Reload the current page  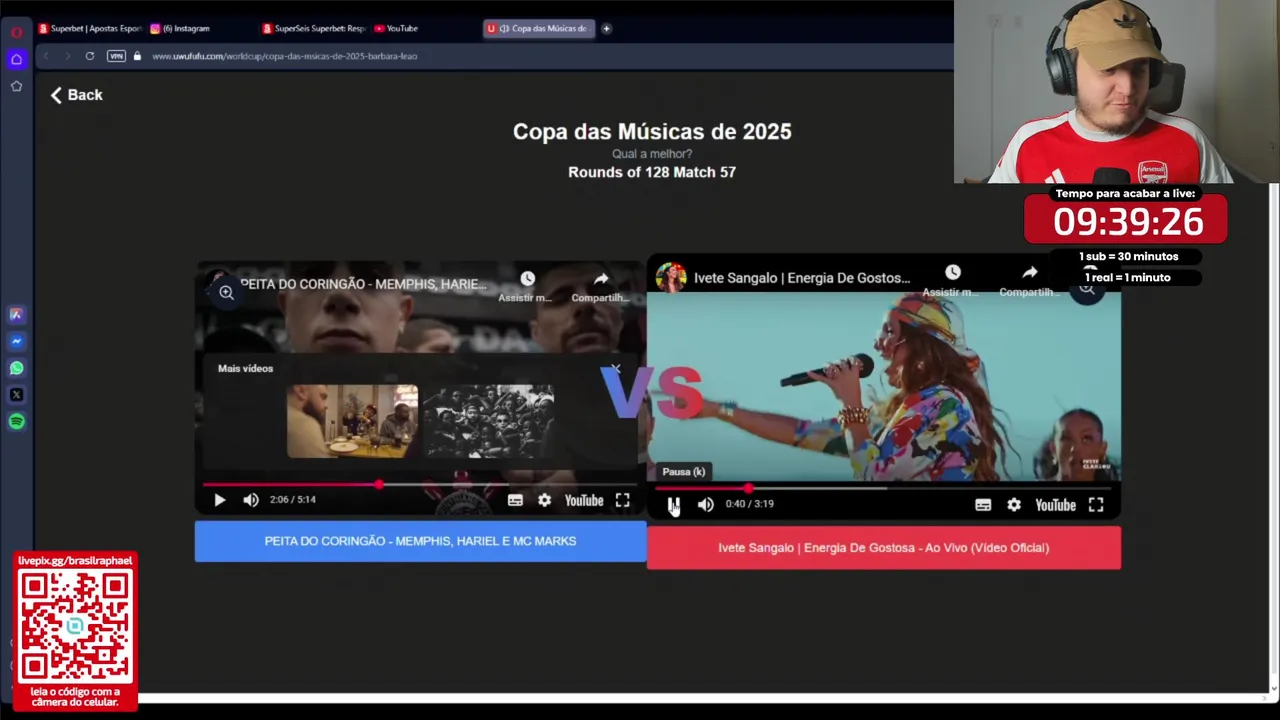pyautogui.click(x=90, y=56)
